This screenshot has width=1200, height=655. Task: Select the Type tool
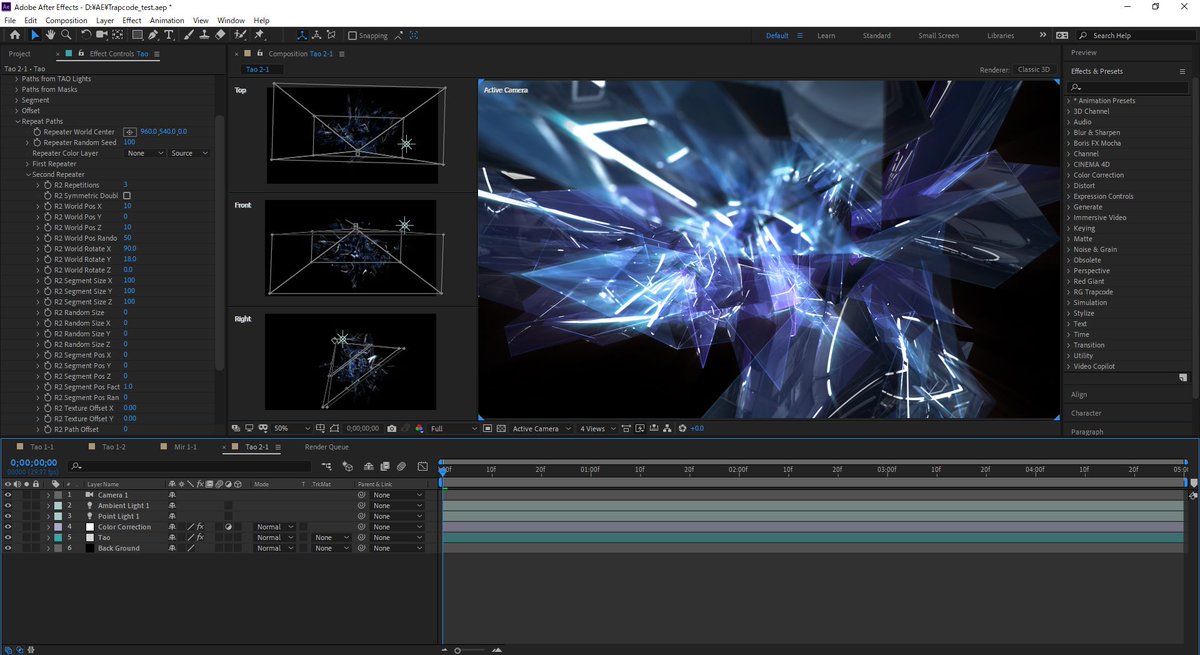click(x=168, y=35)
